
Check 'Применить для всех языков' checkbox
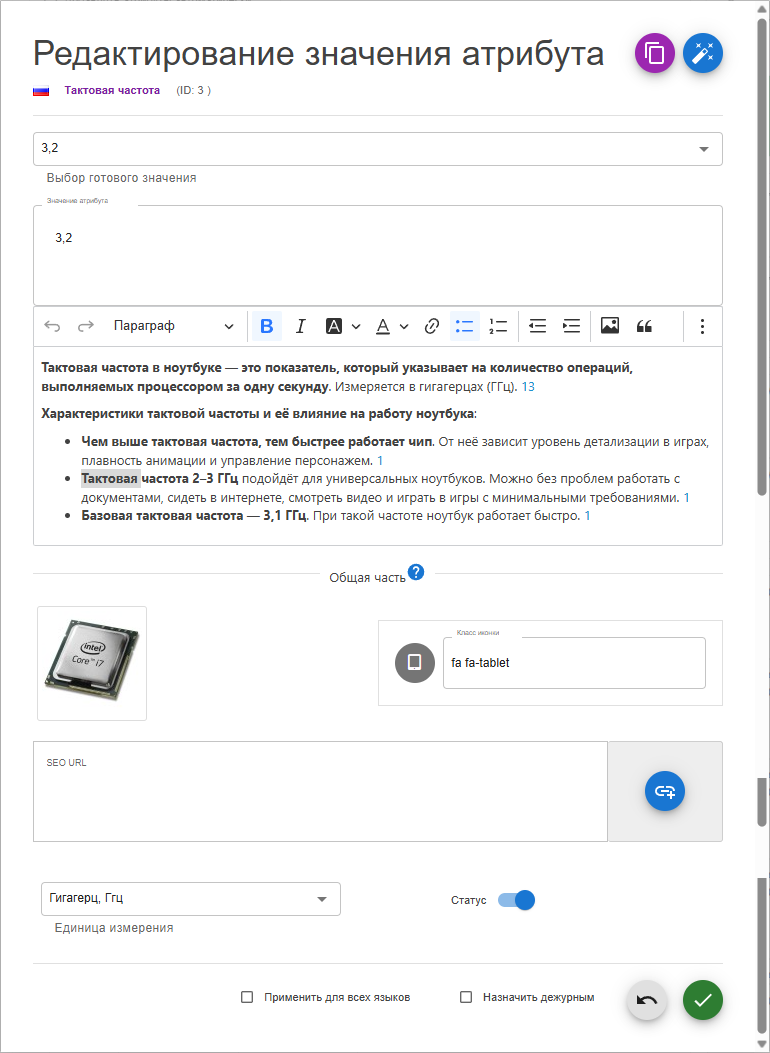pyautogui.click(x=247, y=997)
